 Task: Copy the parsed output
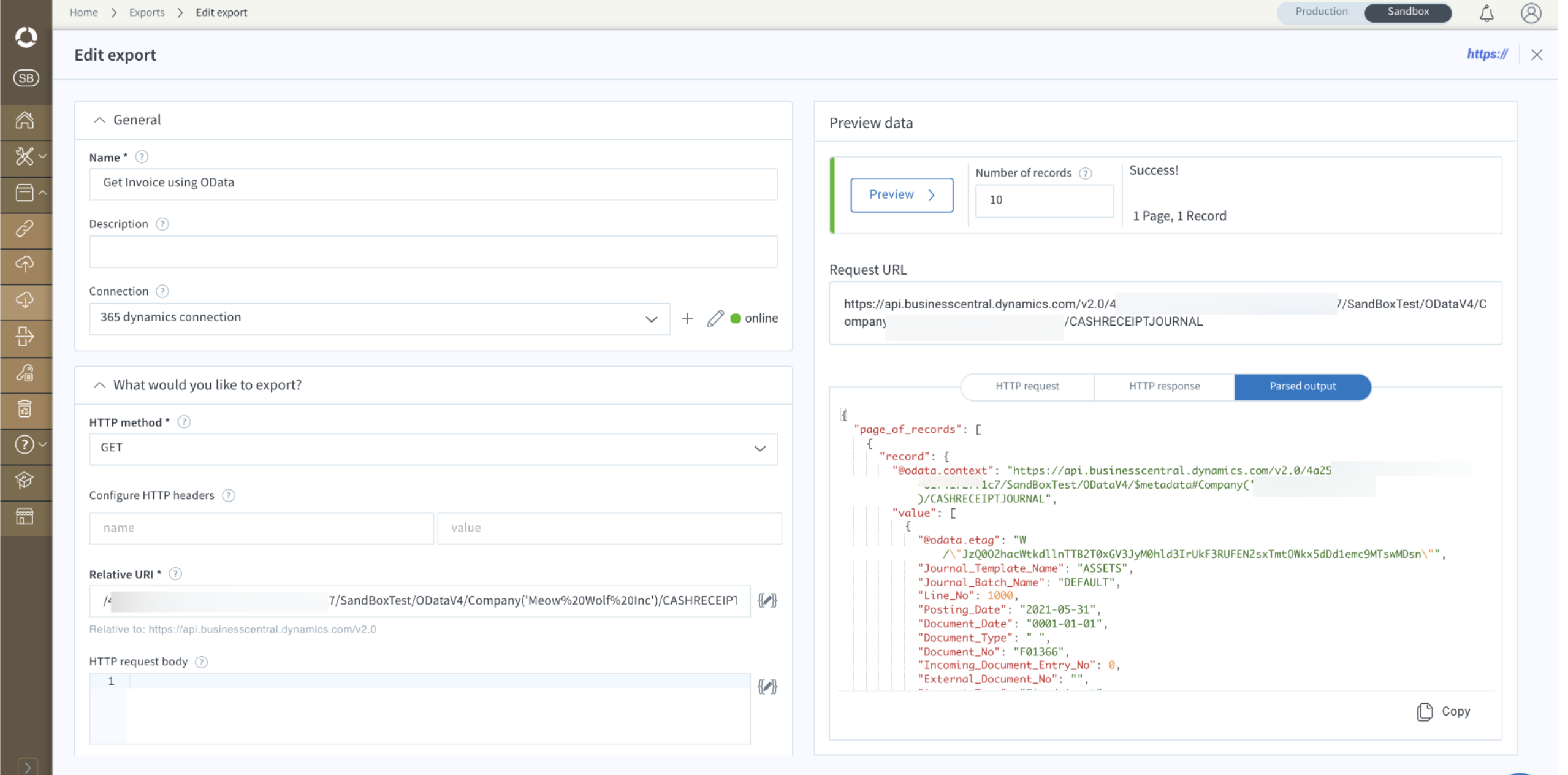[1444, 711]
